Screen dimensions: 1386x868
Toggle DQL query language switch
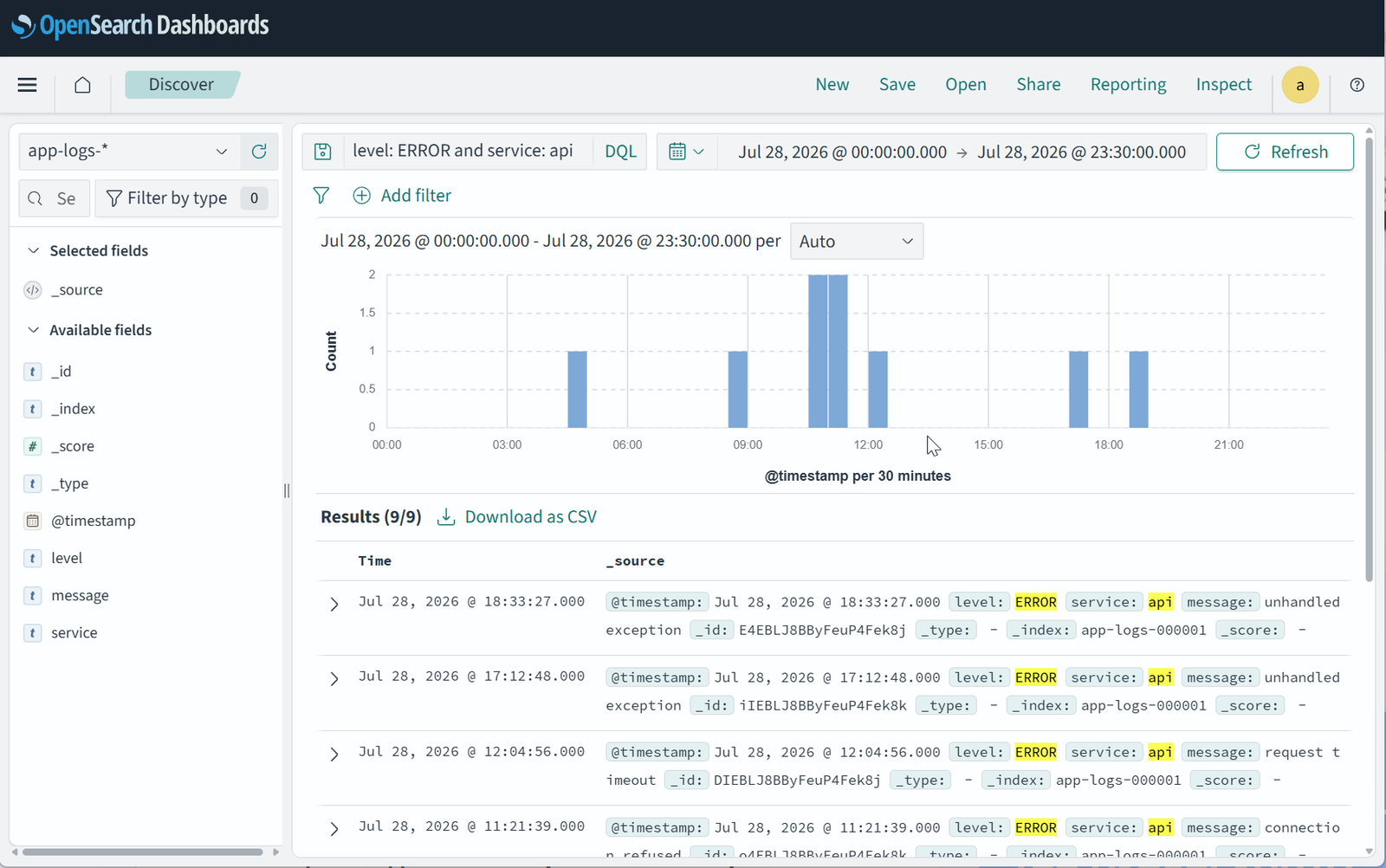click(x=620, y=152)
